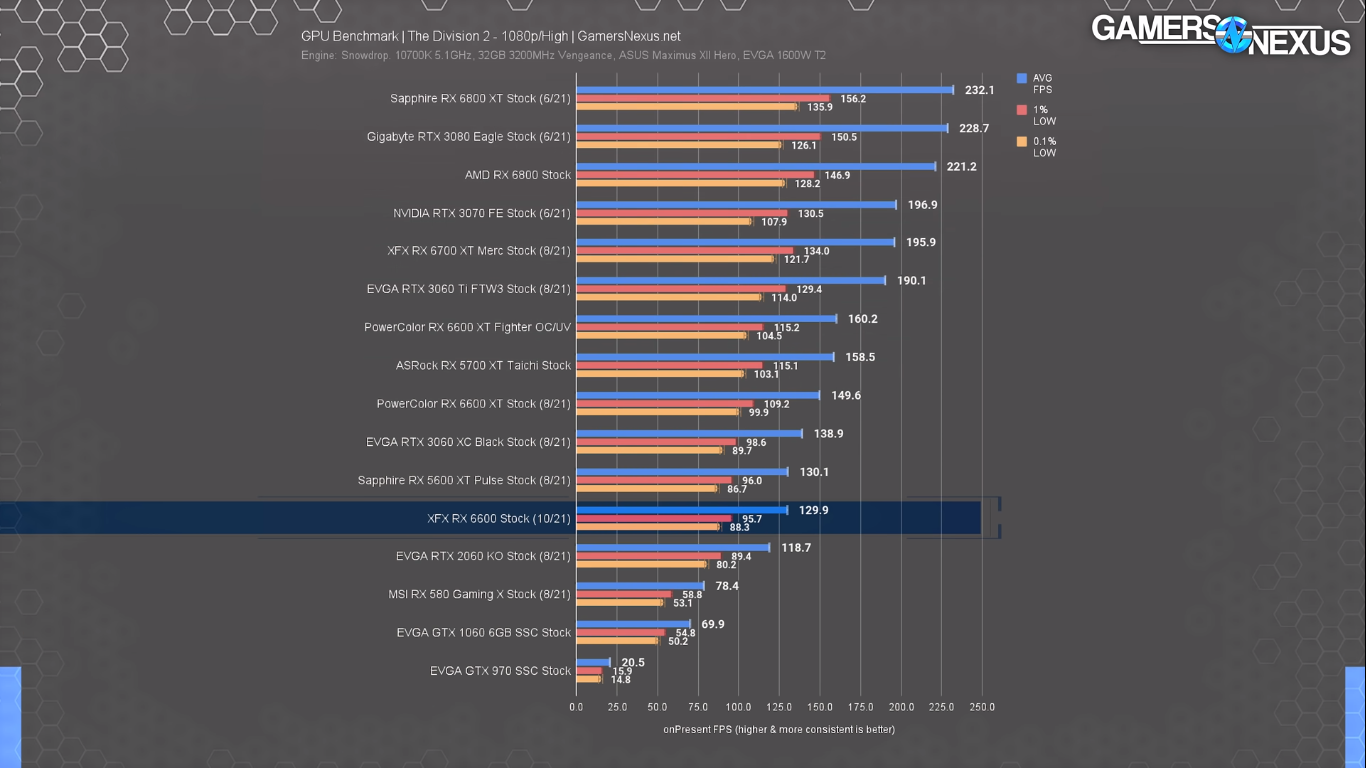Click the 130.1 average FPS value

pos(814,471)
